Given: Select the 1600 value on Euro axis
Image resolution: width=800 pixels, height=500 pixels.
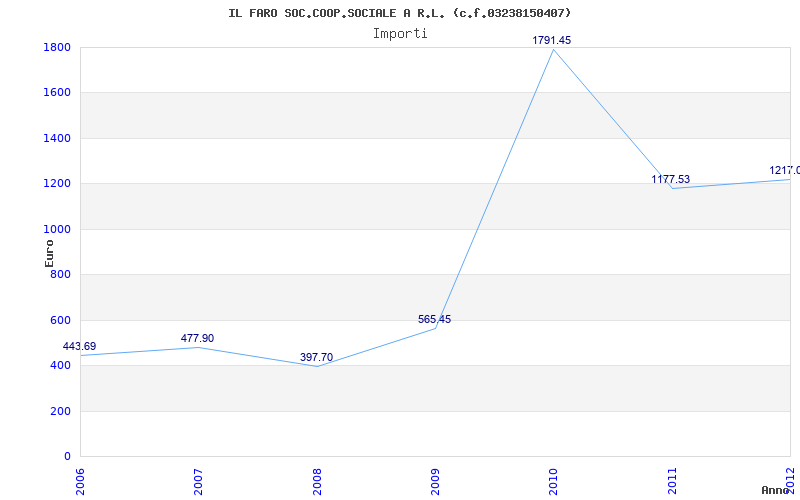Looking at the screenshot, I should click(57, 93).
